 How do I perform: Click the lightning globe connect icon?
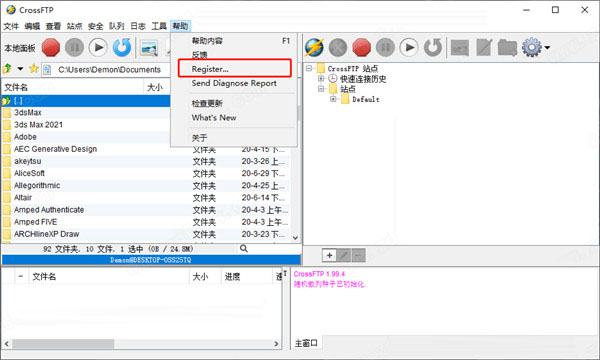(314, 47)
